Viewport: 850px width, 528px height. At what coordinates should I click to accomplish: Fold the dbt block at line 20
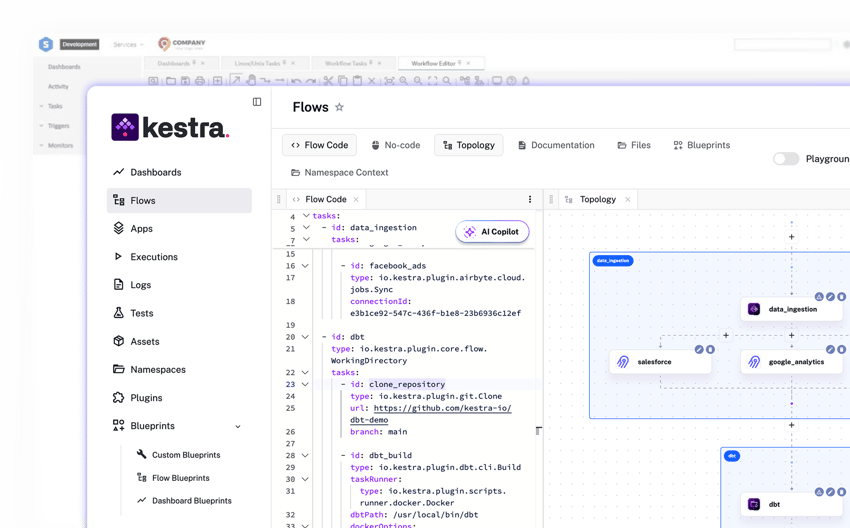306,337
